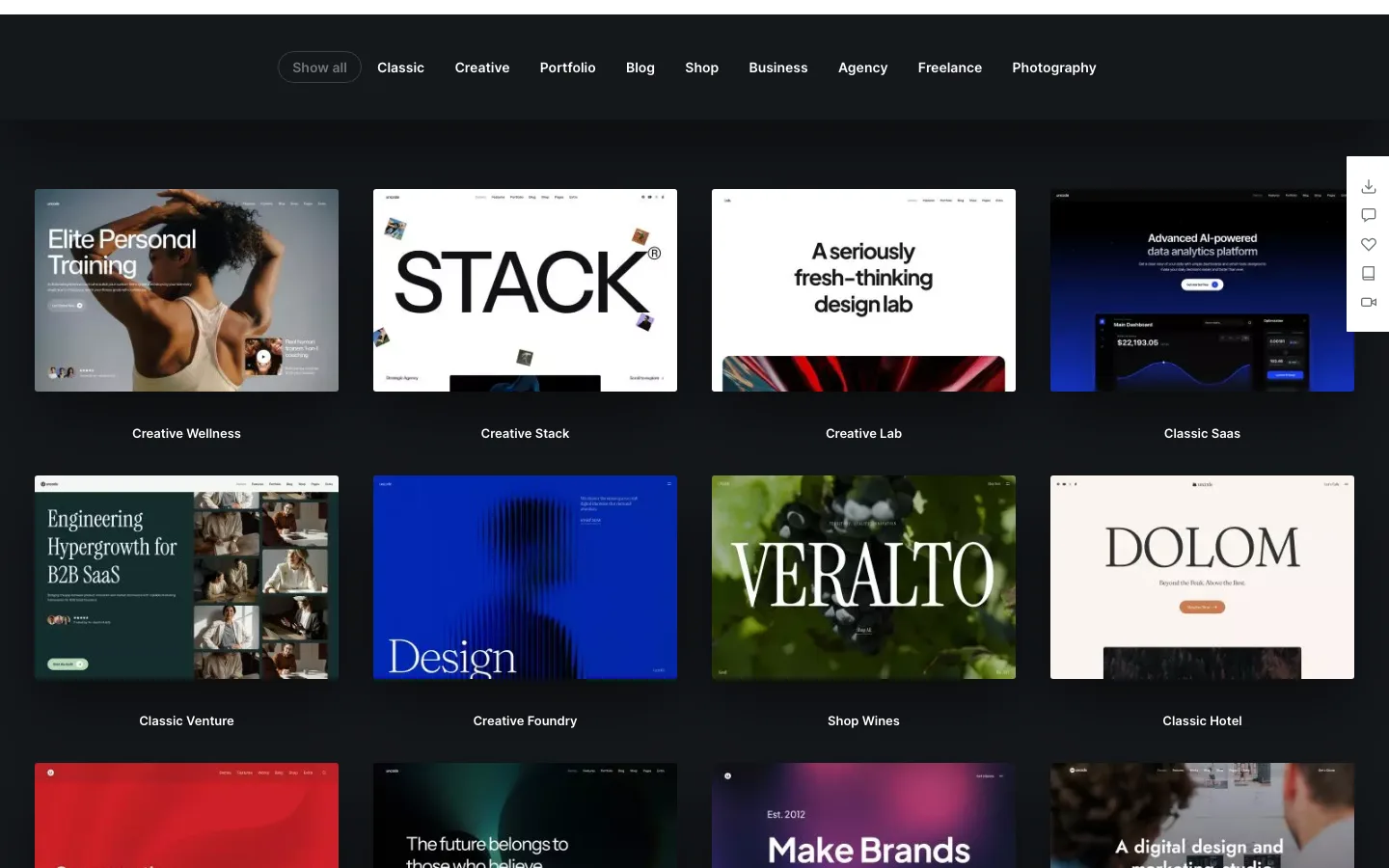The height and width of the screenshot is (868, 1389).
Task: Click the Shop Wines title link
Action: (x=863, y=720)
